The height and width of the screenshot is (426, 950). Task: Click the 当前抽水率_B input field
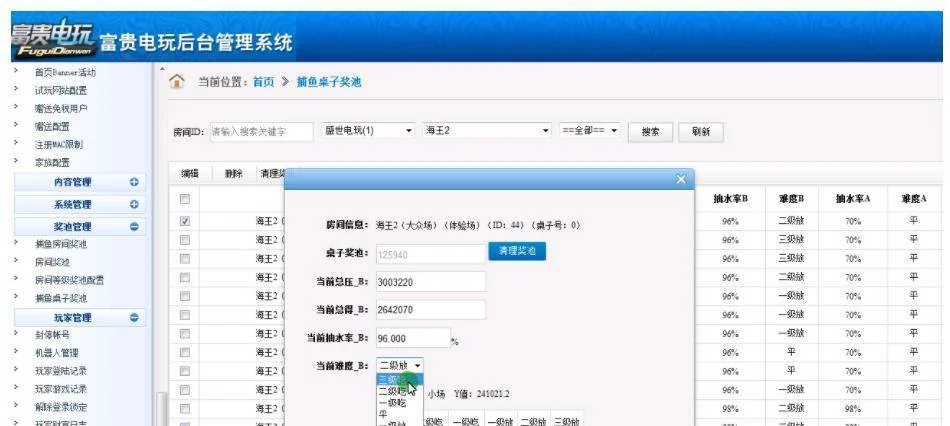click(x=412, y=338)
